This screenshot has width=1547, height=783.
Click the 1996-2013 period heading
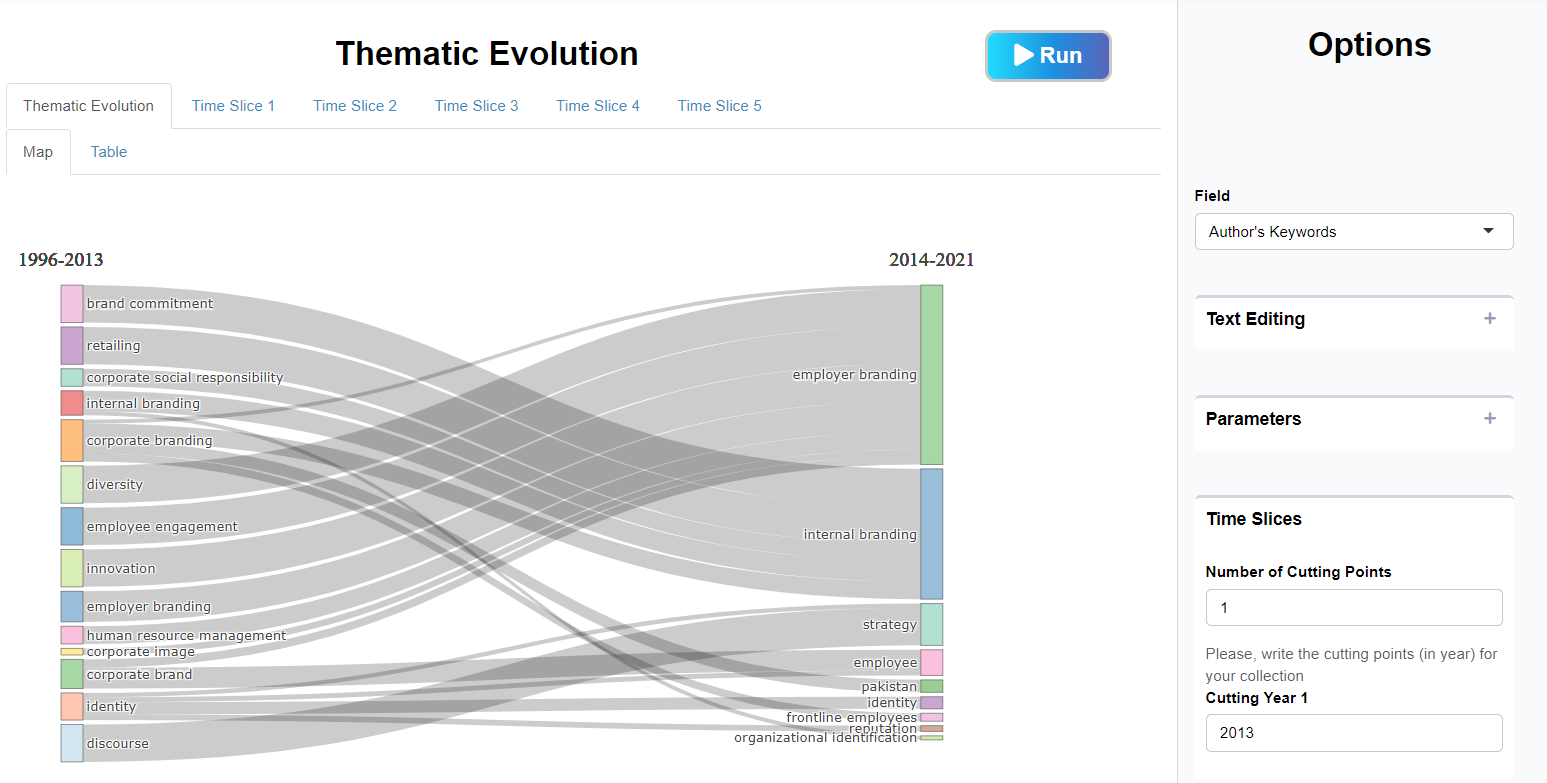61,260
